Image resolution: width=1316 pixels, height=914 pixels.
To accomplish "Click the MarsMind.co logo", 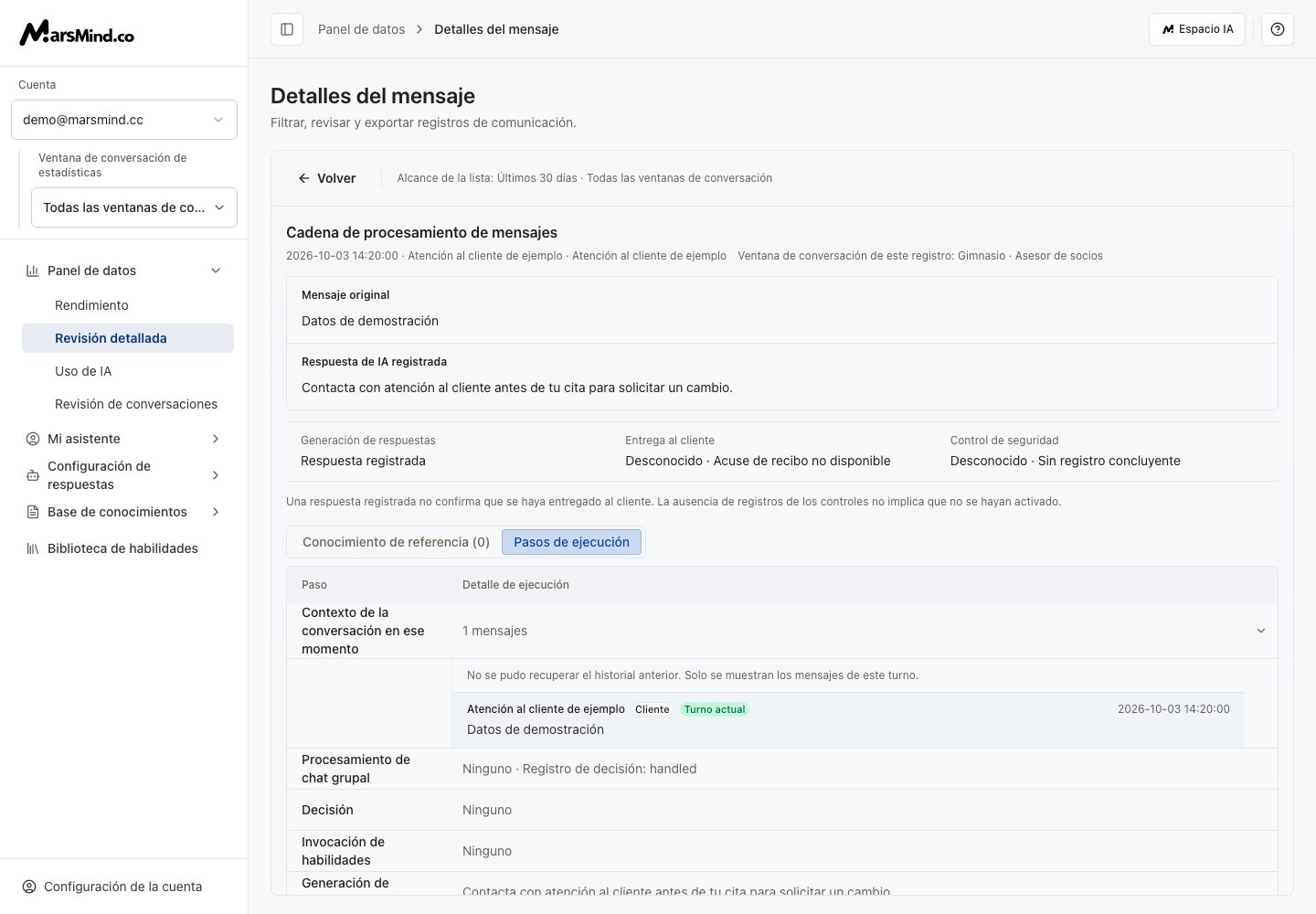I will coord(77,33).
